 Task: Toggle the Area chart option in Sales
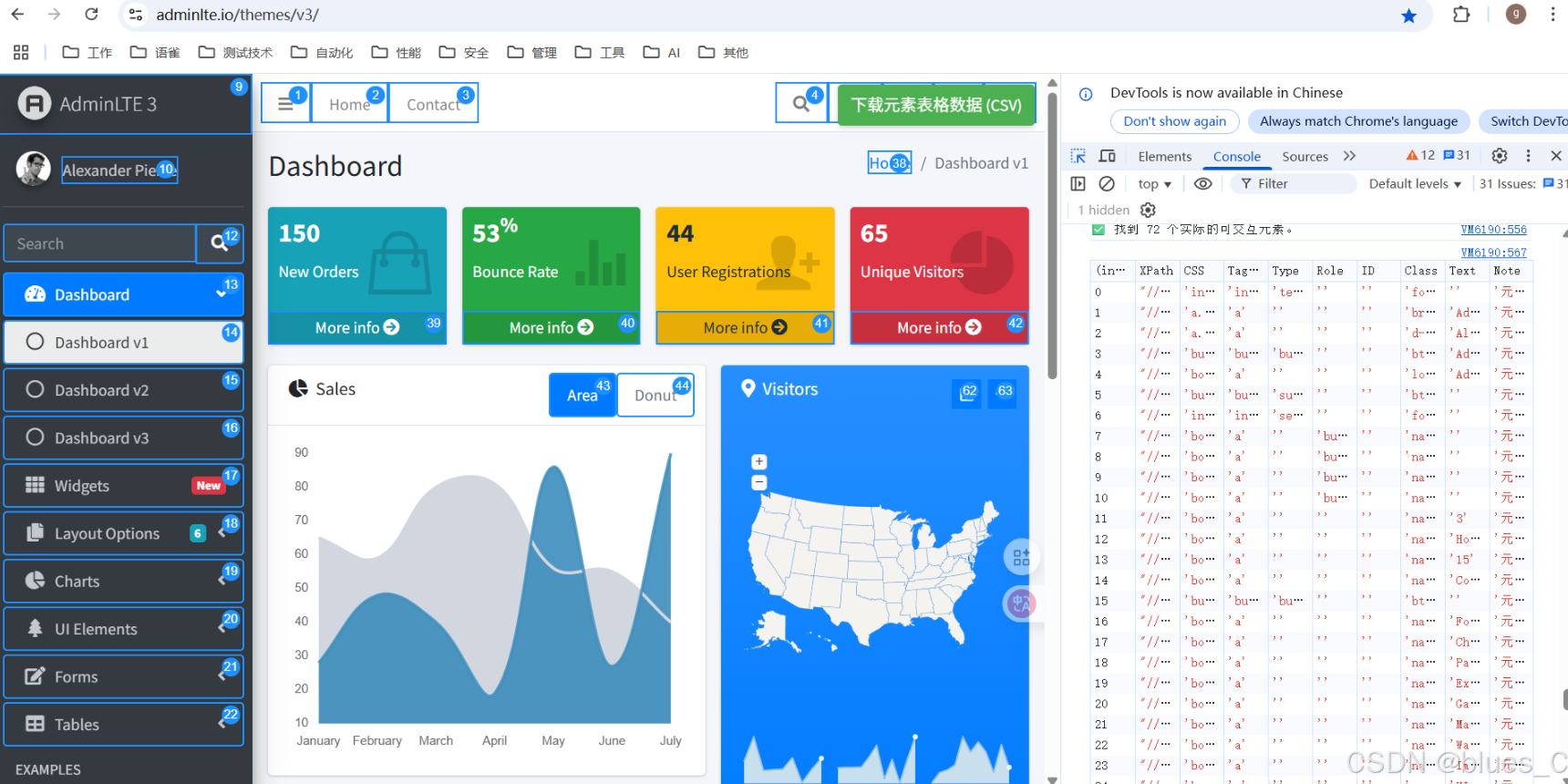[583, 395]
